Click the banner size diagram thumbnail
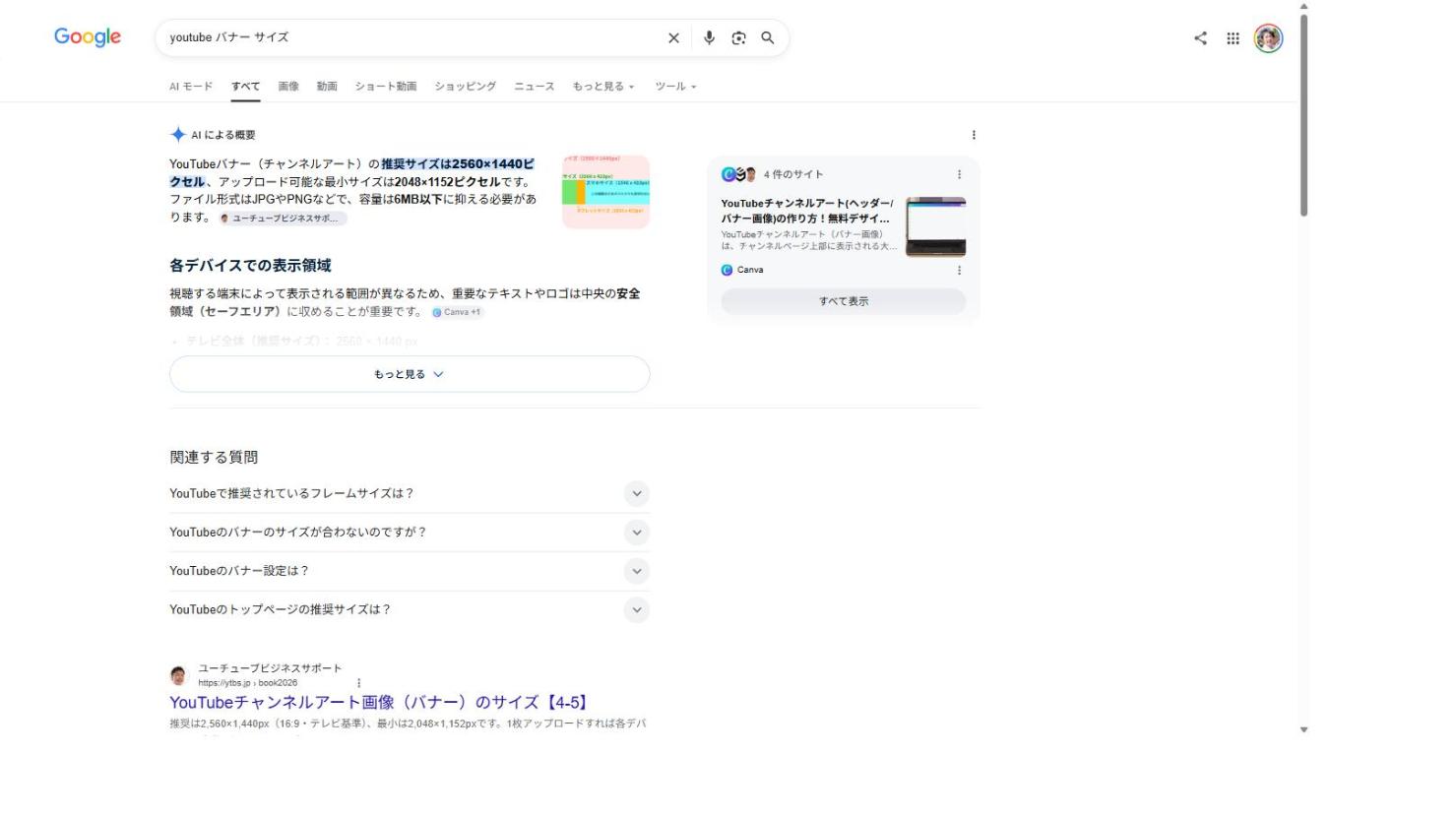 (x=606, y=192)
